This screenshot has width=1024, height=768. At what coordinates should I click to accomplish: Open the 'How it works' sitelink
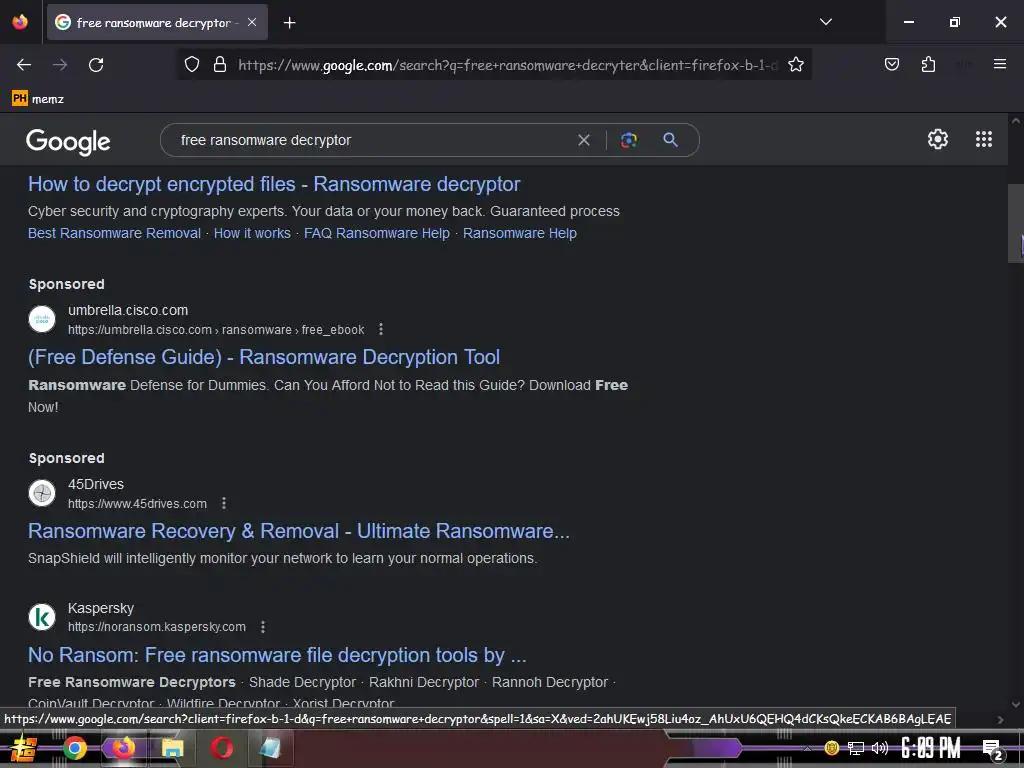coord(252,233)
